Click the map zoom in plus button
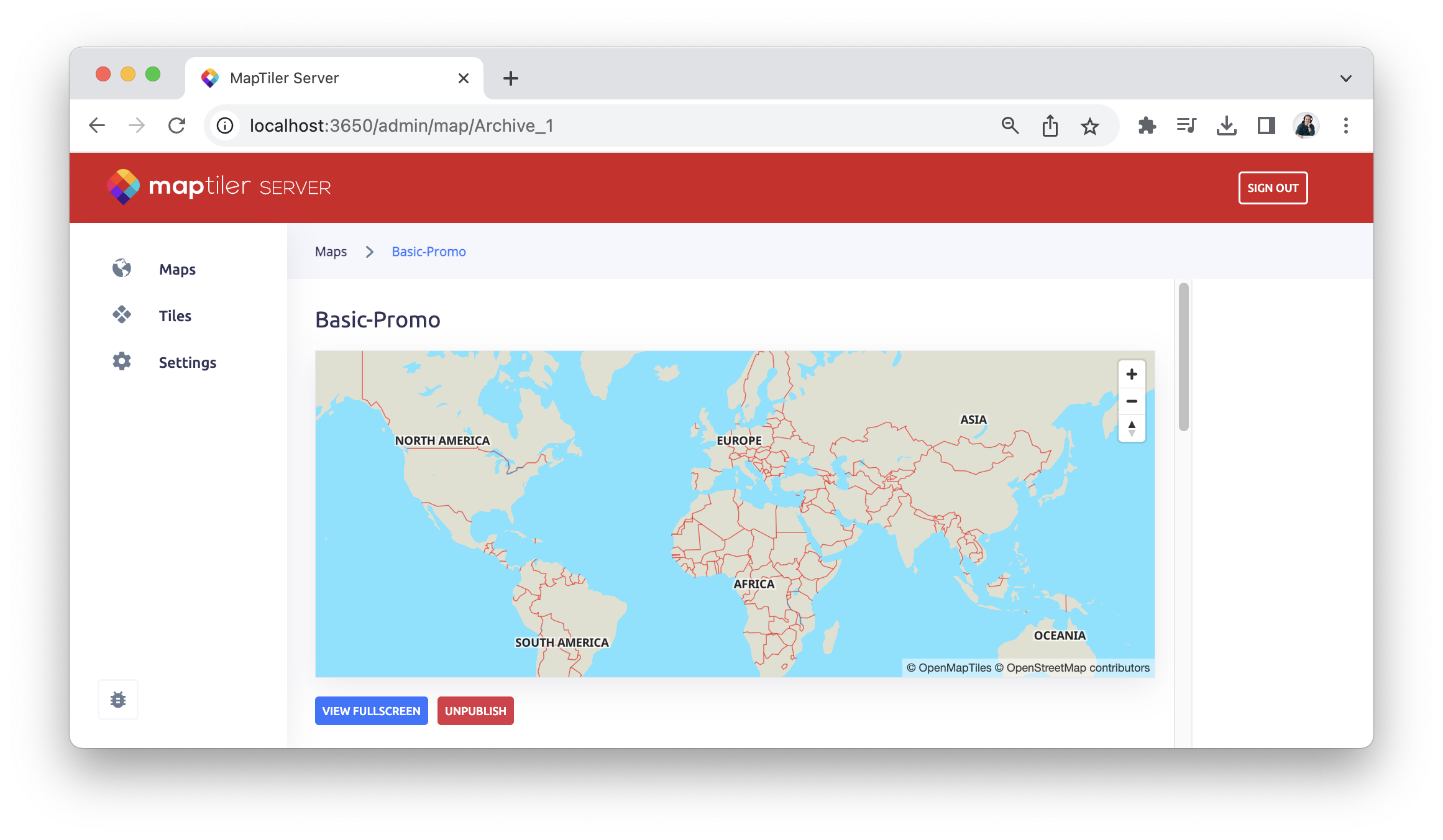The height and width of the screenshot is (840, 1443). point(1131,374)
